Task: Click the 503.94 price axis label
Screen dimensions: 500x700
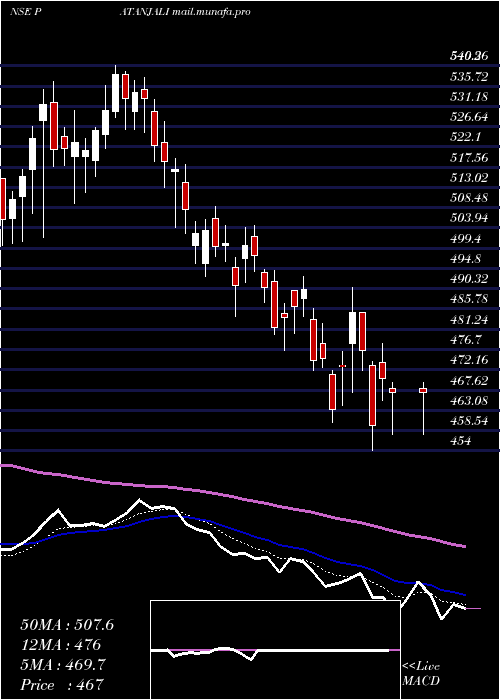Action: 469,218
